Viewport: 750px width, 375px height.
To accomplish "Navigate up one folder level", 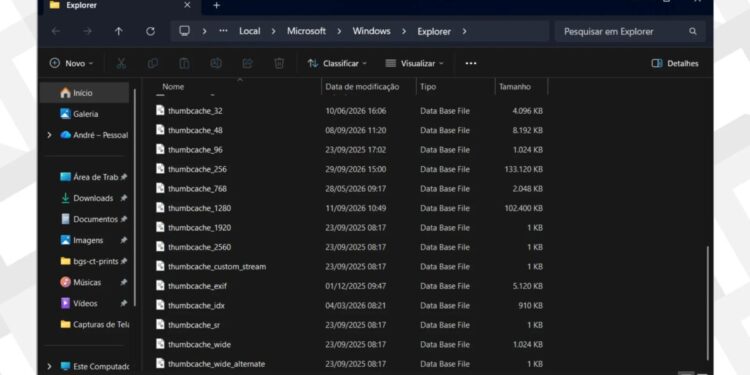I will pyautogui.click(x=119, y=31).
